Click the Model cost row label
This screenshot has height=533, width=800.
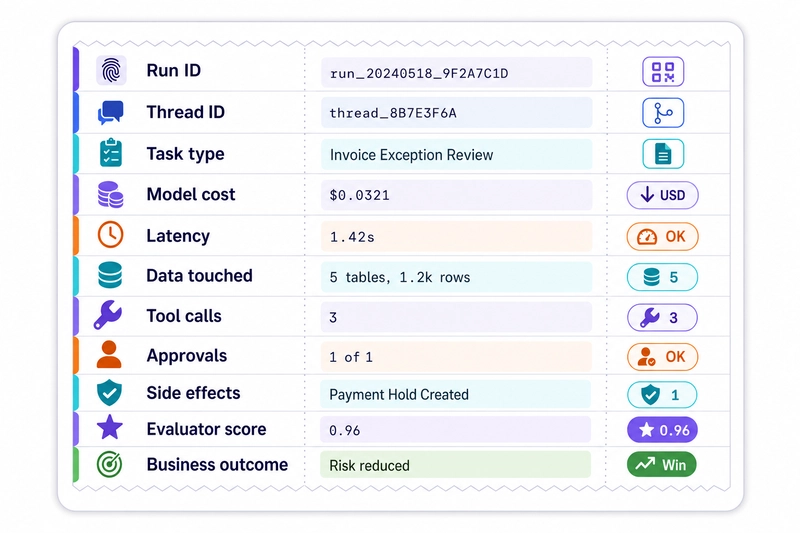191,194
